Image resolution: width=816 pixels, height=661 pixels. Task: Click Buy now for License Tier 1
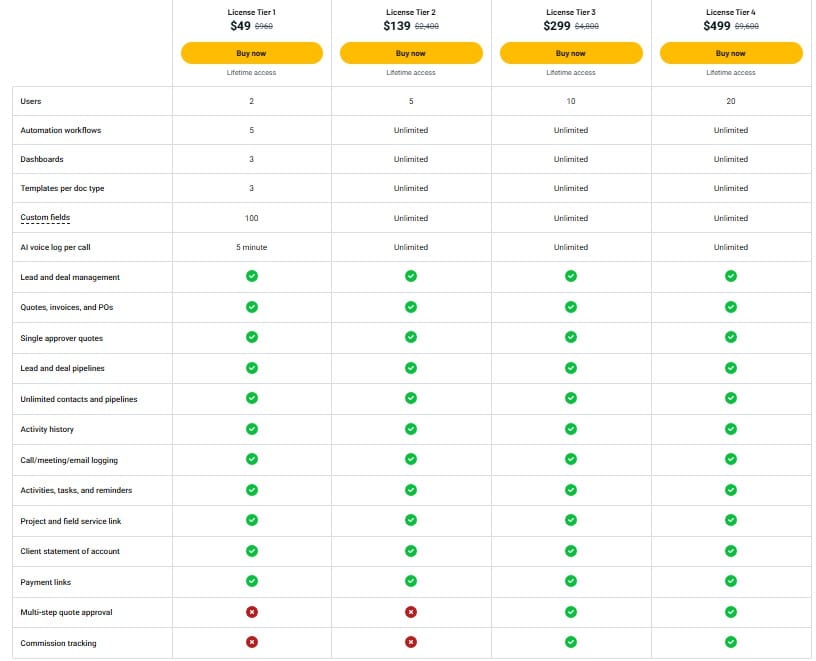tap(251, 51)
